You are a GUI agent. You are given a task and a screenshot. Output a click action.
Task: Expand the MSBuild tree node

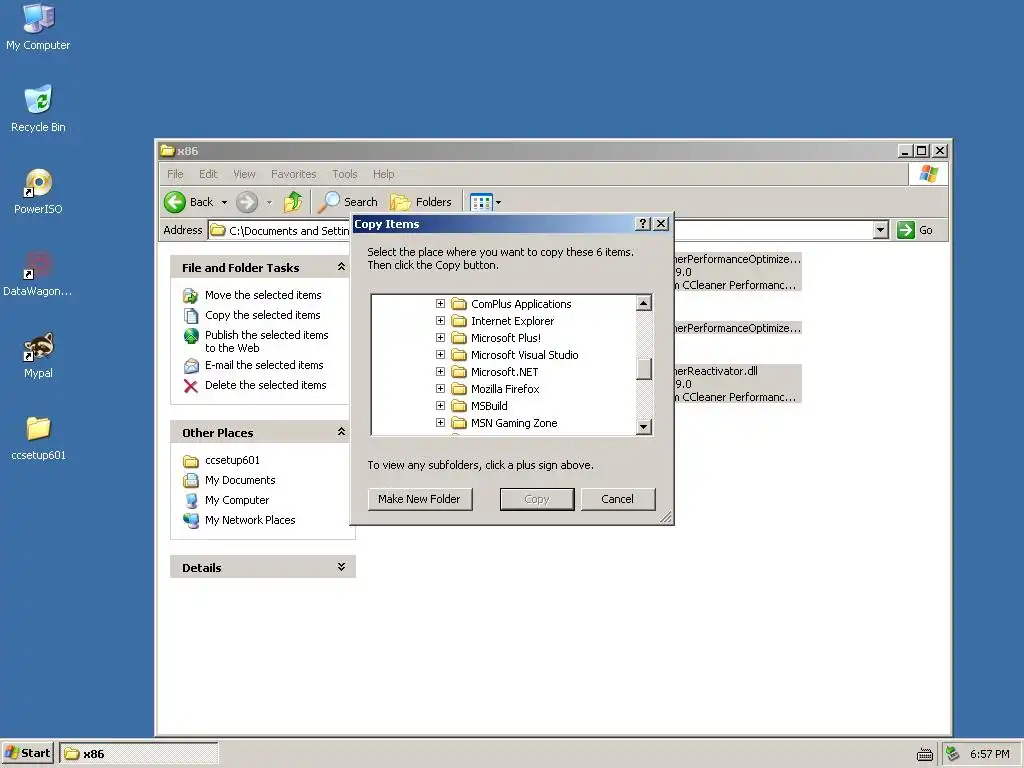440,406
